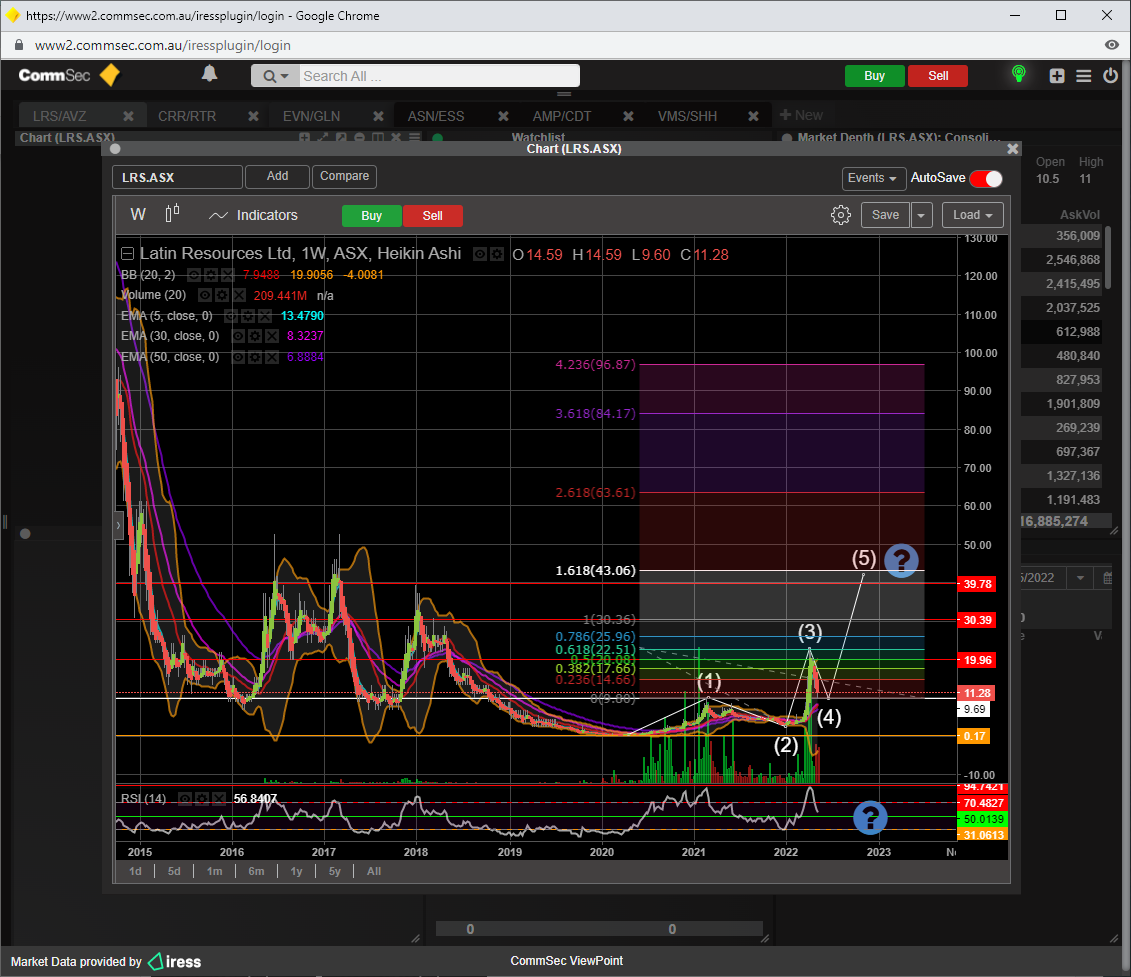Screen dimensions: 1131x977
Task: Toggle the AutoSave switch
Action: [x=985, y=178]
